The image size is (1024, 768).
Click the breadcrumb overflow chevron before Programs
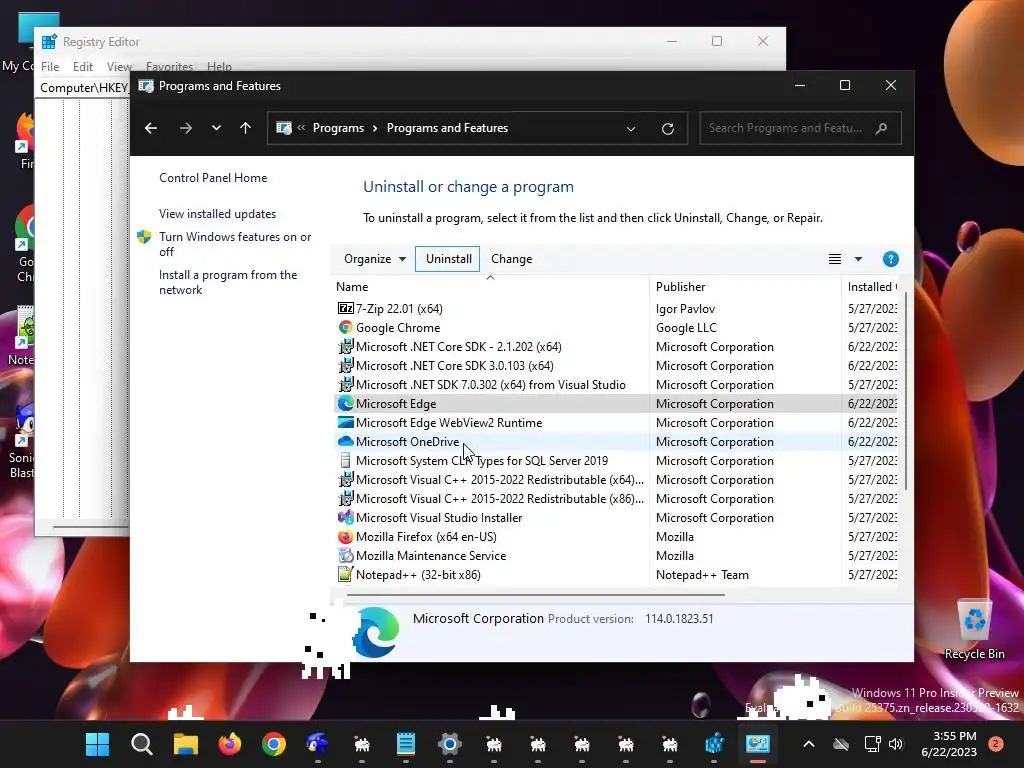301,128
